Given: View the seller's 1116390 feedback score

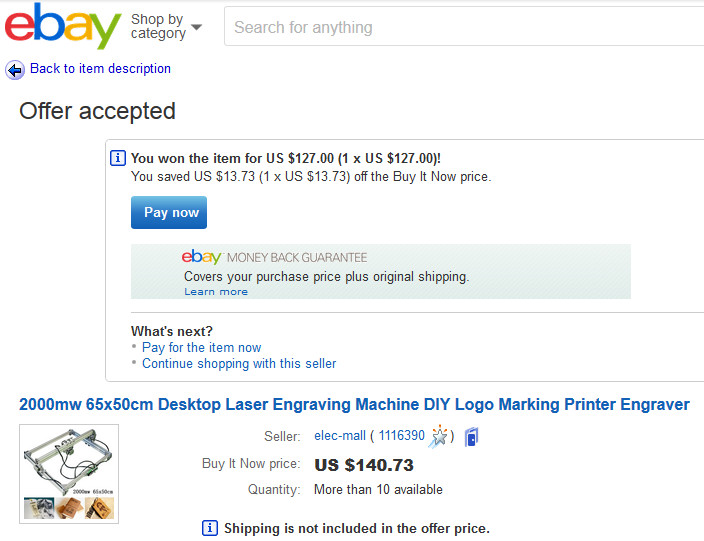Looking at the screenshot, I should point(401,435).
